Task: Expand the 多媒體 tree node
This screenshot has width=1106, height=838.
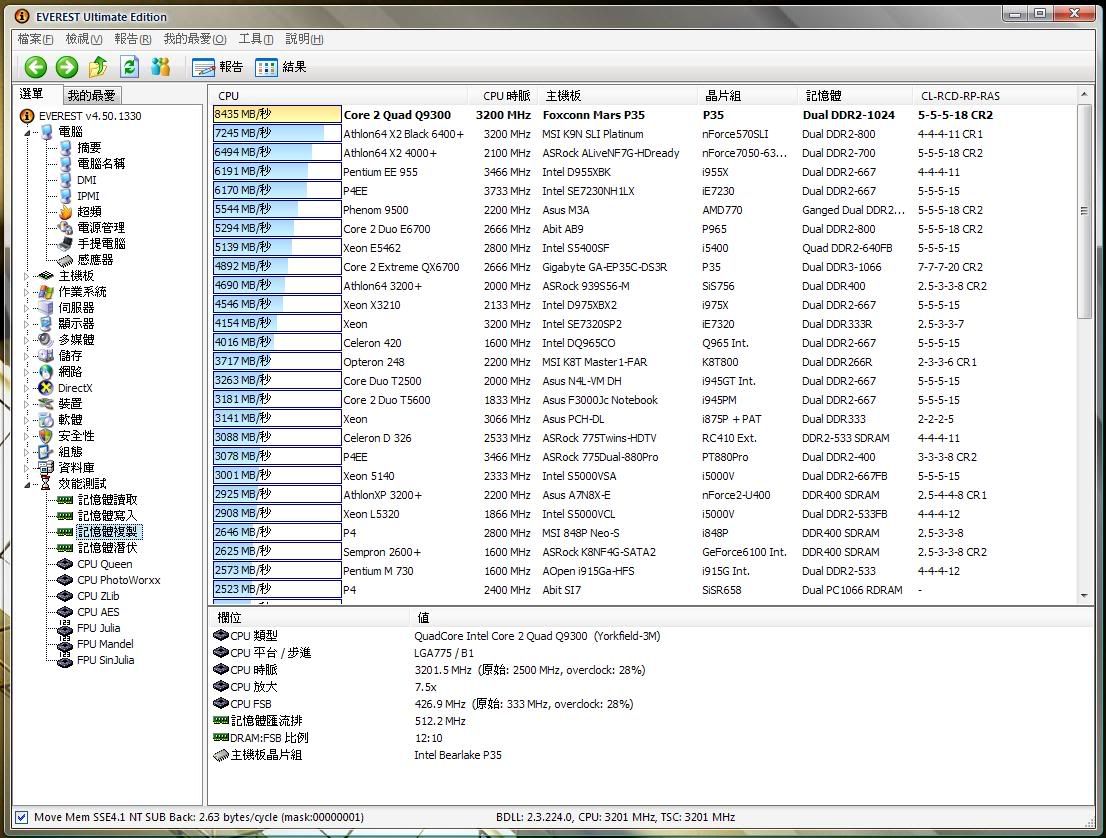Action: tap(27, 340)
